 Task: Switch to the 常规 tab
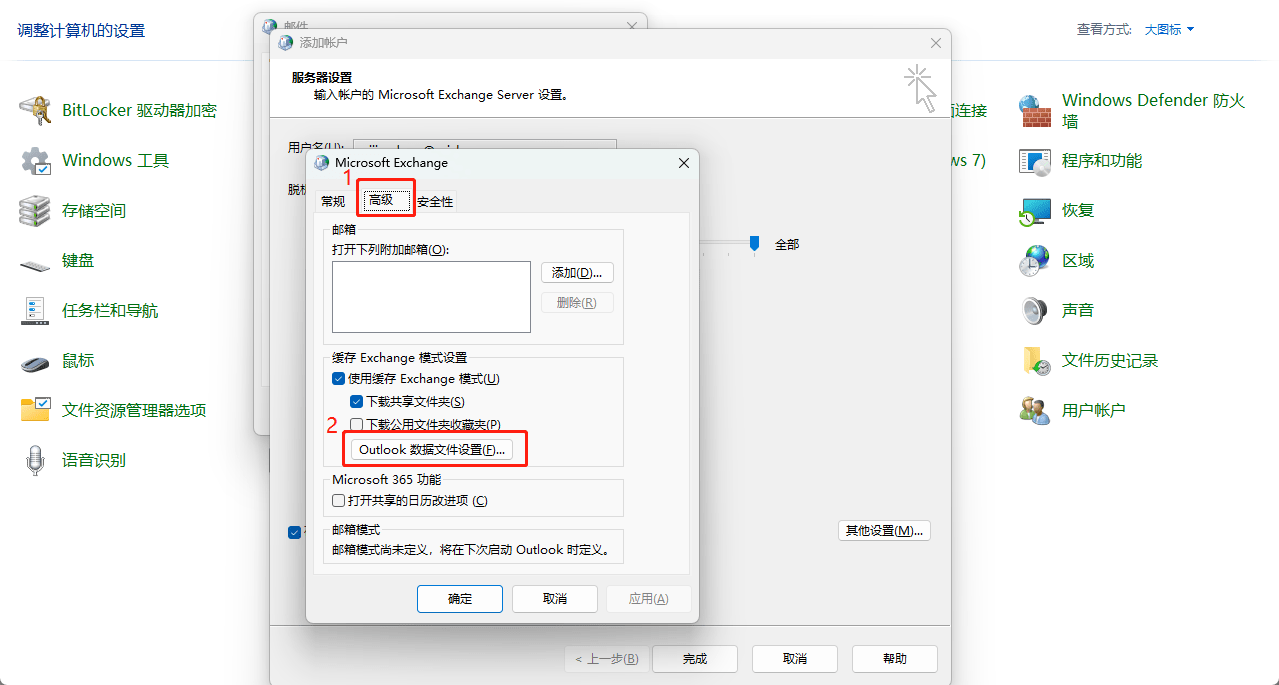[x=333, y=201]
